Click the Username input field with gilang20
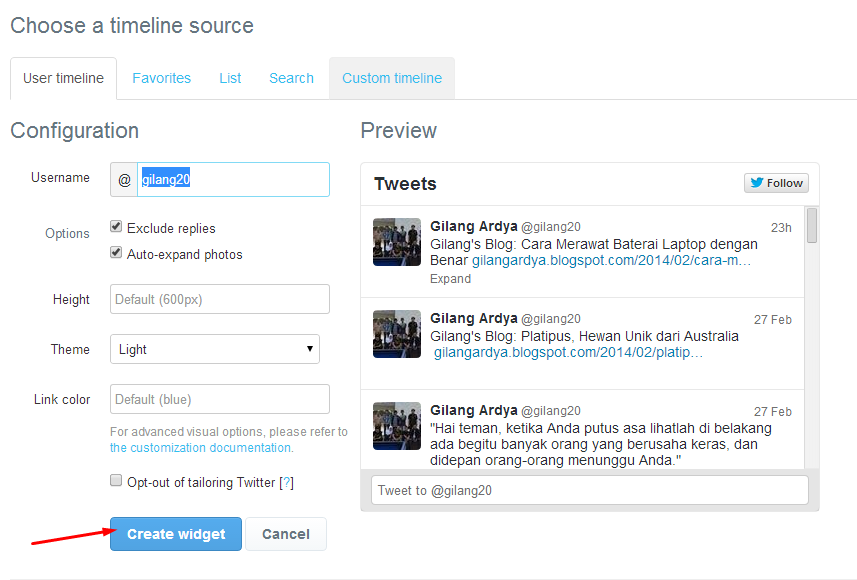Screen dimensions: 857x580 [233, 179]
